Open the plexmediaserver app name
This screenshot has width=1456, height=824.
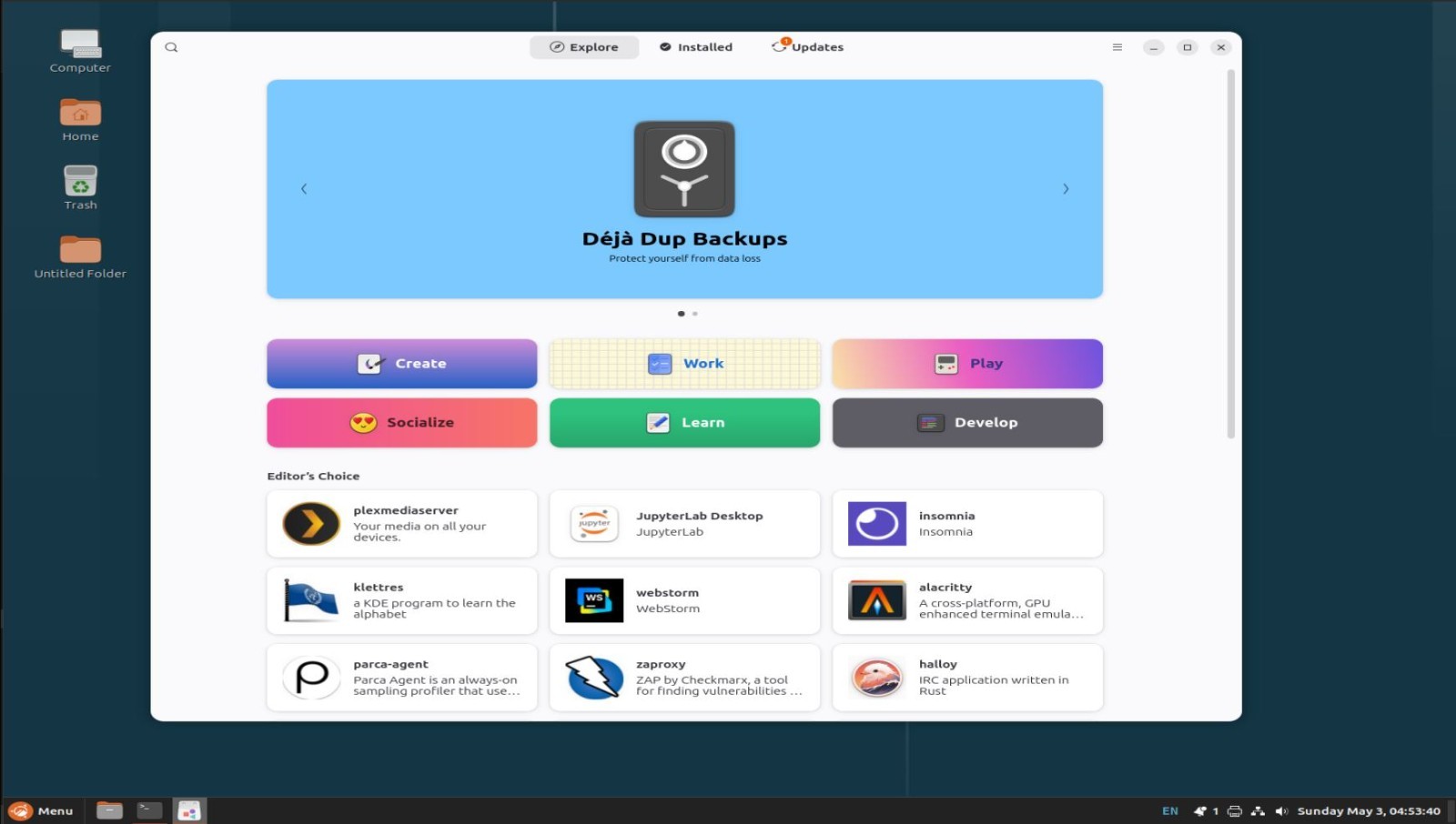(x=406, y=510)
